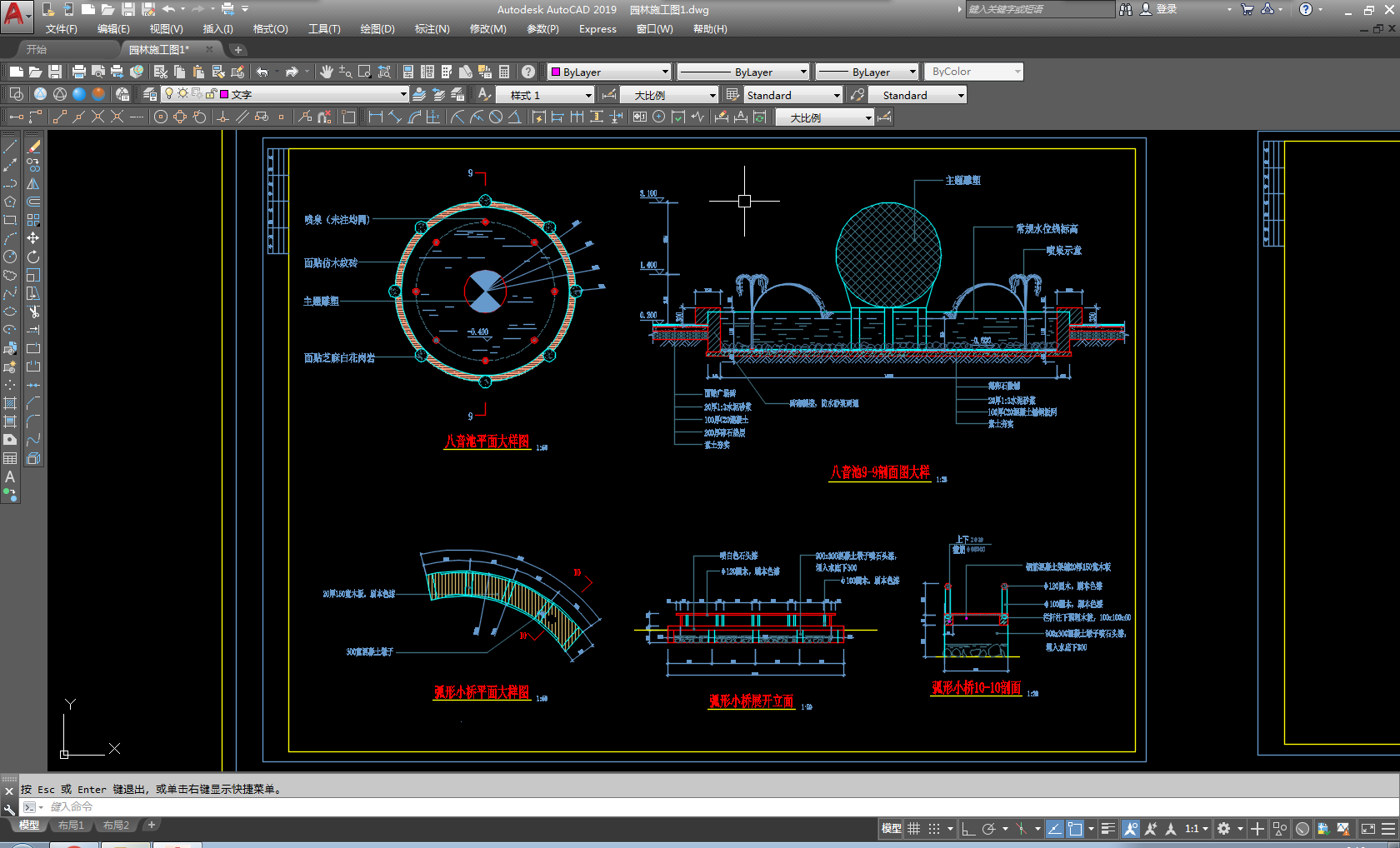Select the Move modify tool
Image resolution: width=1400 pixels, height=848 pixels.
33,238
